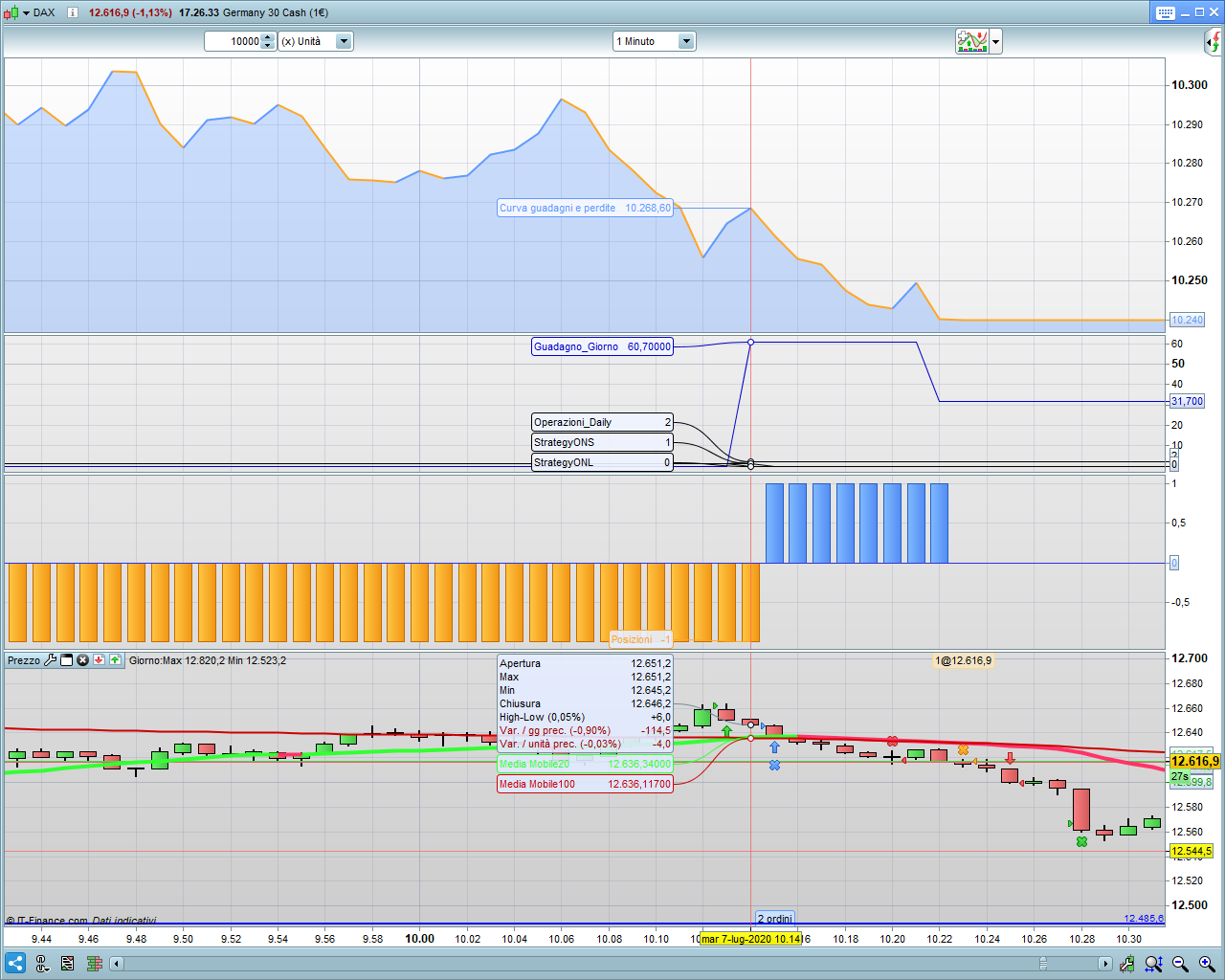
Task: Click the Apertura 12.651,2 row in tooltip
Action: click(585, 663)
